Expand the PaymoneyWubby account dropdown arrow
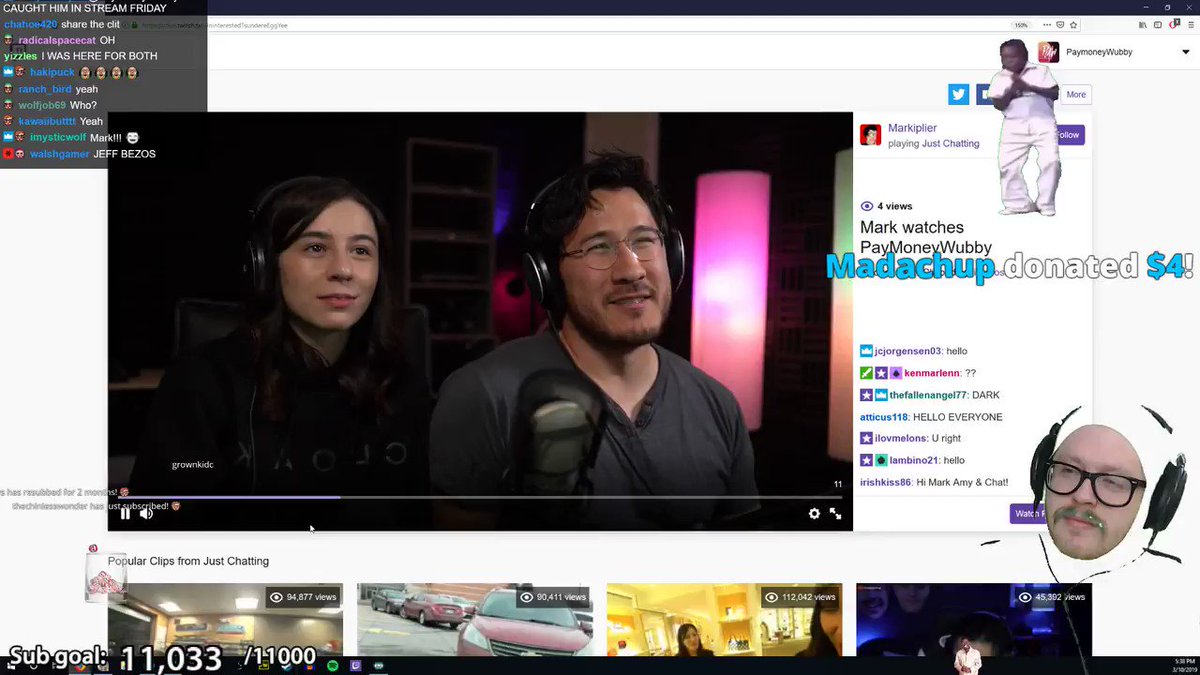This screenshot has height=675, width=1200. [x=1185, y=52]
